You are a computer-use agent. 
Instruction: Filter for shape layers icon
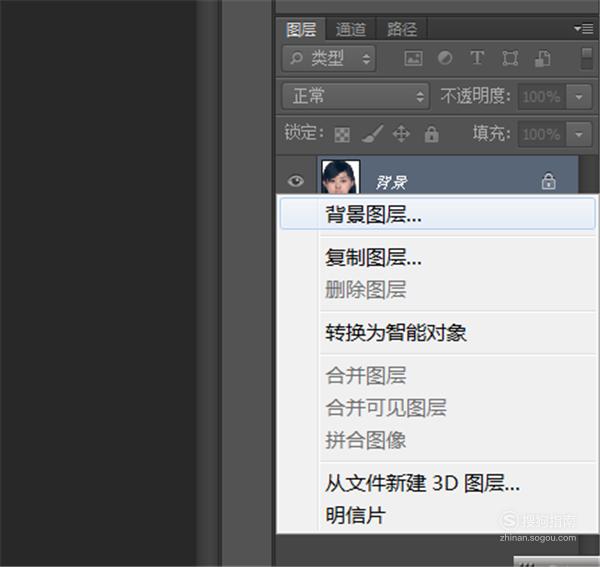coord(510,59)
